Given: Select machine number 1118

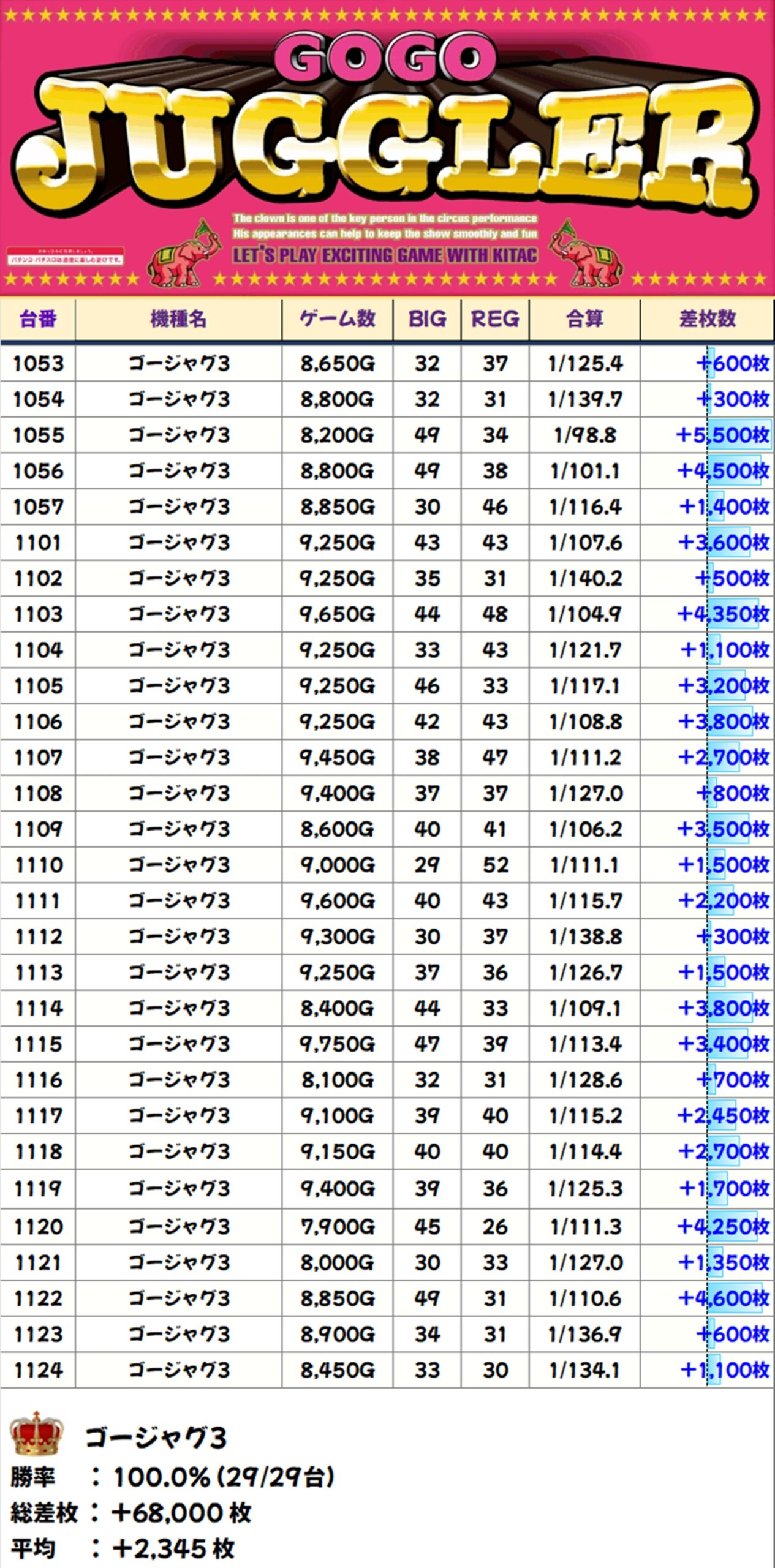Looking at the screenshot, I should 39,1152.
